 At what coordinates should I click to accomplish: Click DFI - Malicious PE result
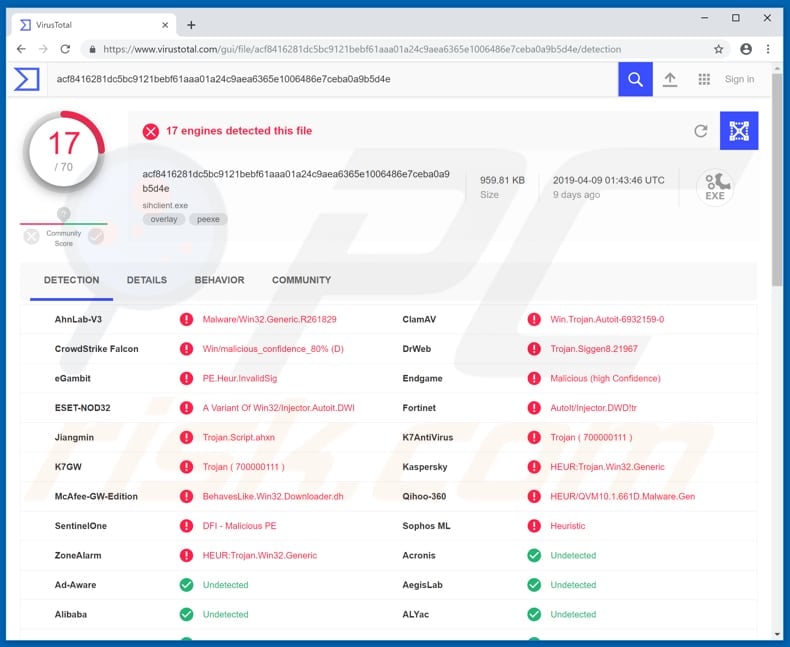pos(240,526)
